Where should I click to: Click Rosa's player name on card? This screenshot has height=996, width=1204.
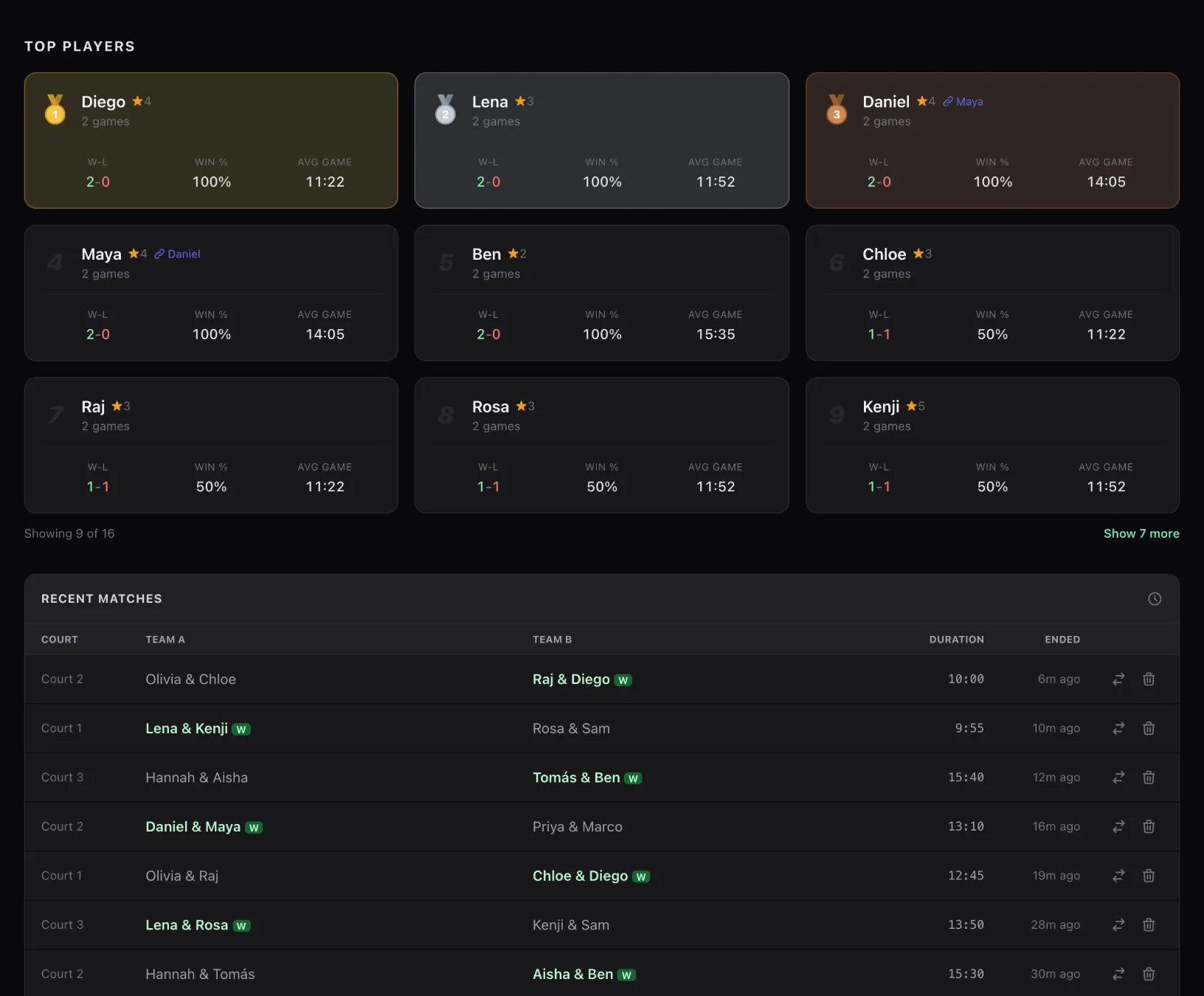(x=491, y=407)
